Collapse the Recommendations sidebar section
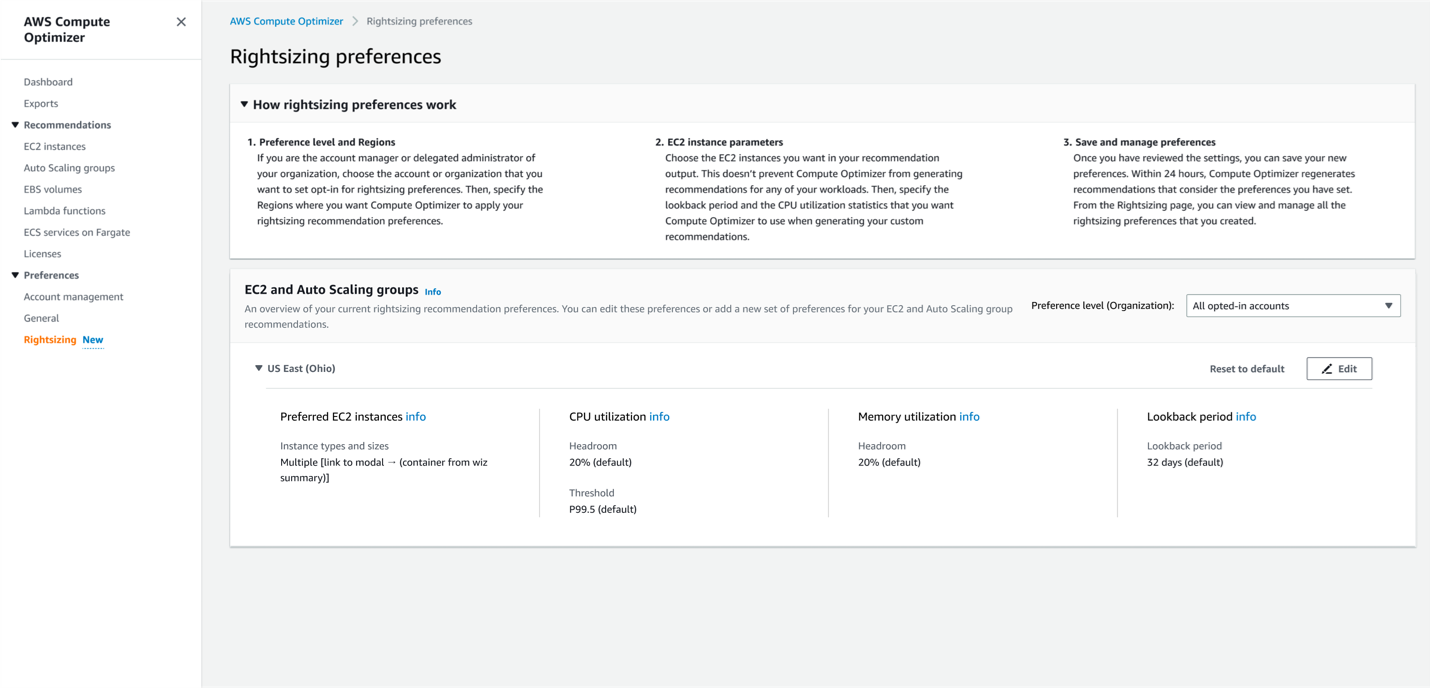 tap(15, 125)
